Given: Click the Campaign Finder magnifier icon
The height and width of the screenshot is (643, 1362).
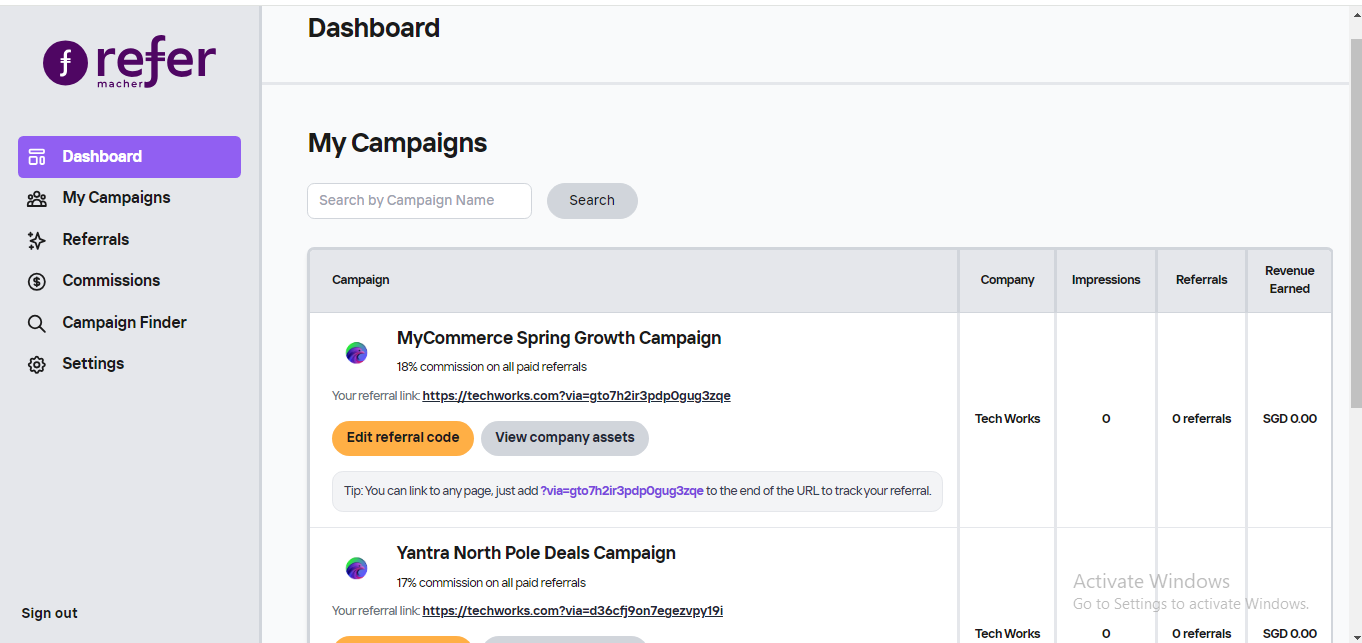Looking at the screenshot, I should pos(37,323).
